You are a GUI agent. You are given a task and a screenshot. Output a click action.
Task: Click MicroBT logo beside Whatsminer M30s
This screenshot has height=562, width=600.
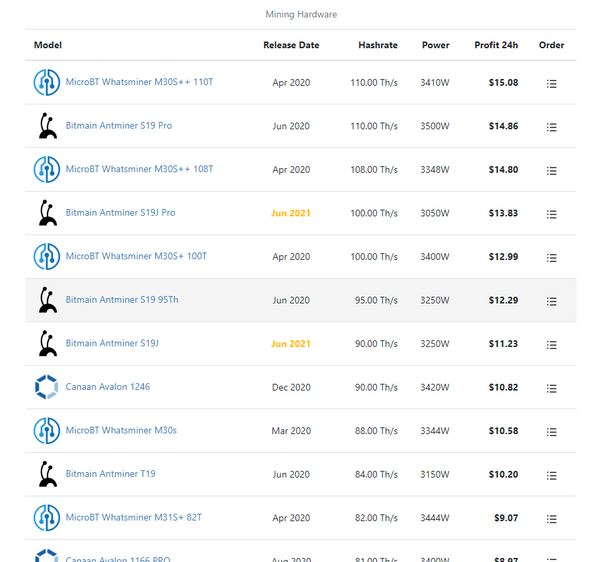tap(47, 430)
